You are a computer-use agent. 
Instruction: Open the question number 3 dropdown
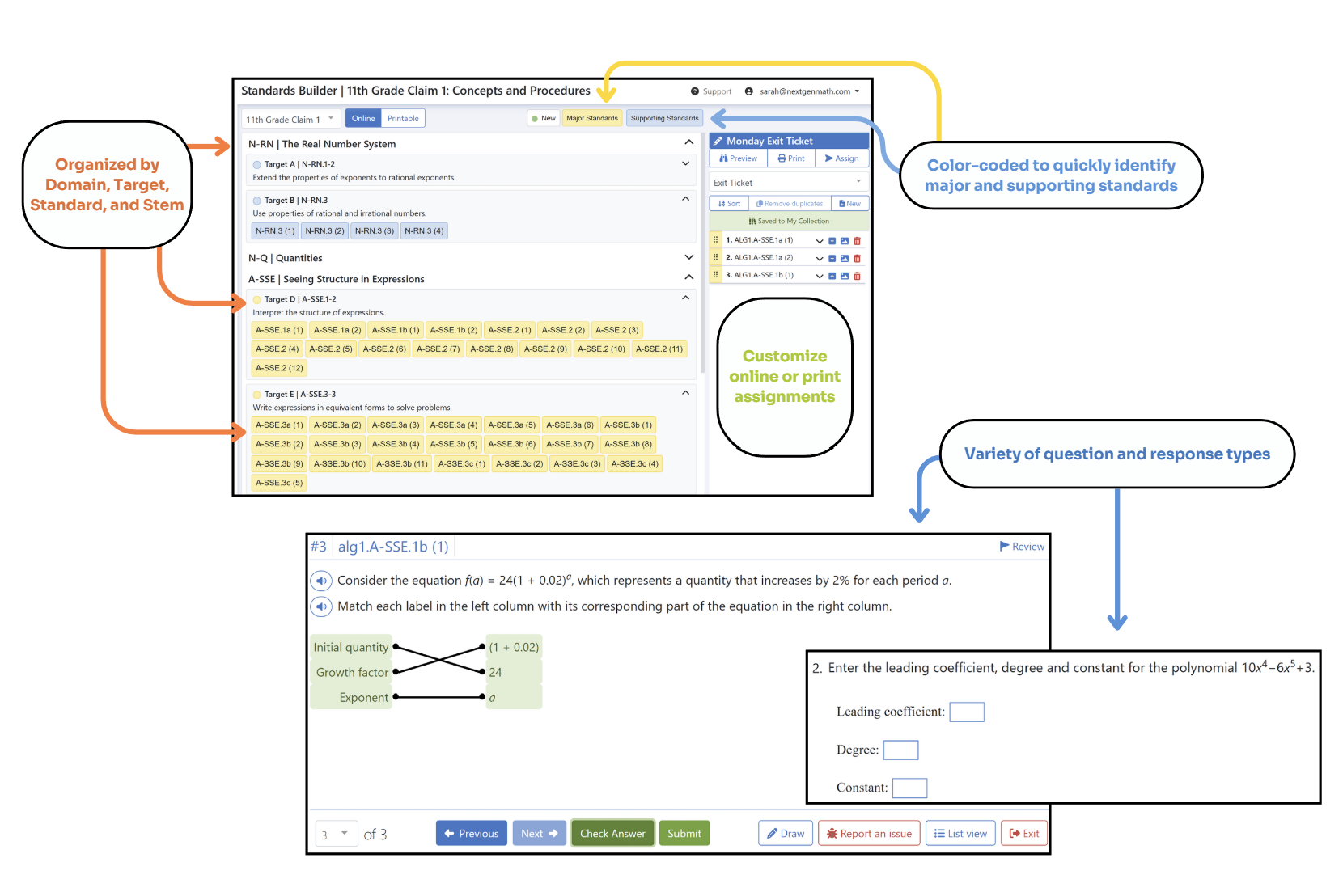click(336, 834)
